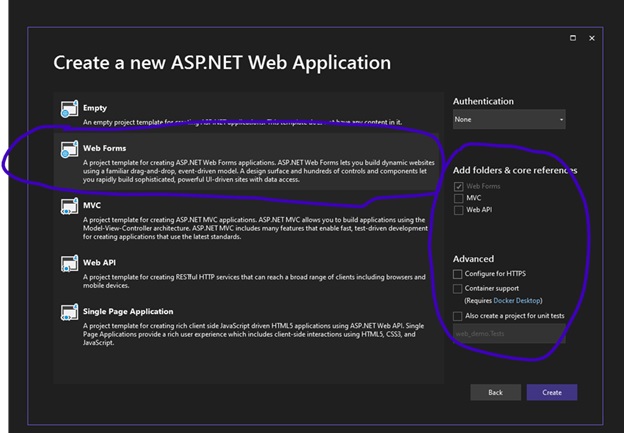Select the Web Forms template title
The height and width of the screenshot is (433, 624).
click(x=105, y=148)
